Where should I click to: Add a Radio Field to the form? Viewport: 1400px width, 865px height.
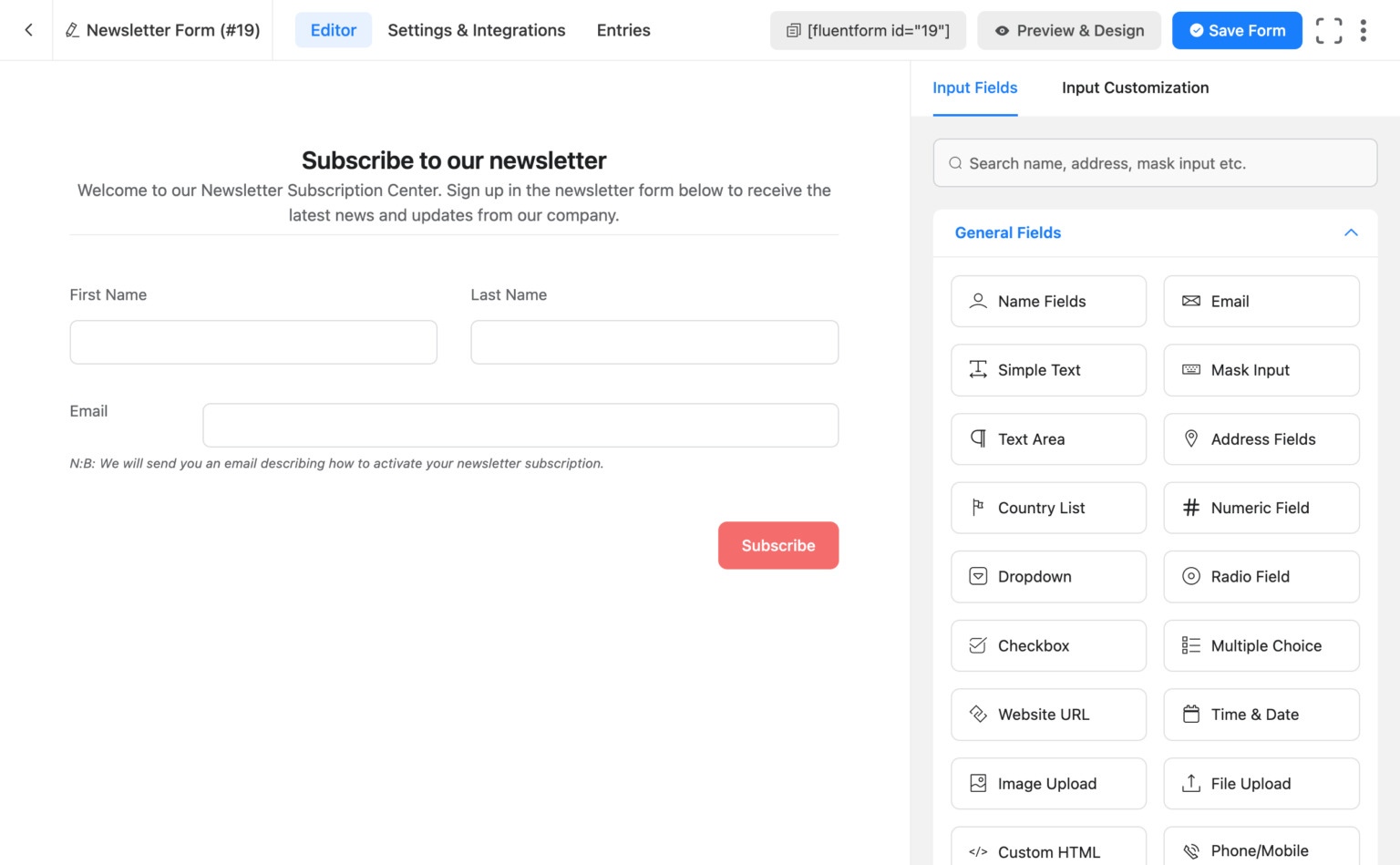(x=1261, y=576)
